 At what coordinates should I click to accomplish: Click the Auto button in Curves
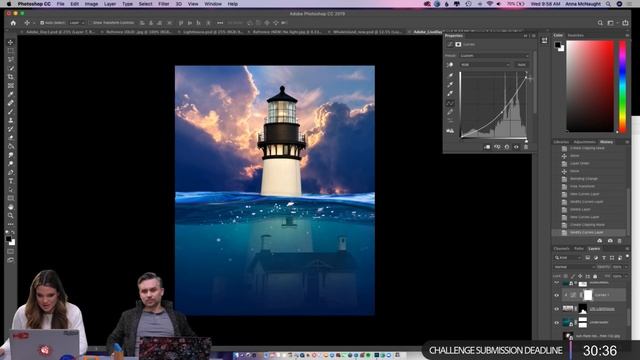coord(521,64)
